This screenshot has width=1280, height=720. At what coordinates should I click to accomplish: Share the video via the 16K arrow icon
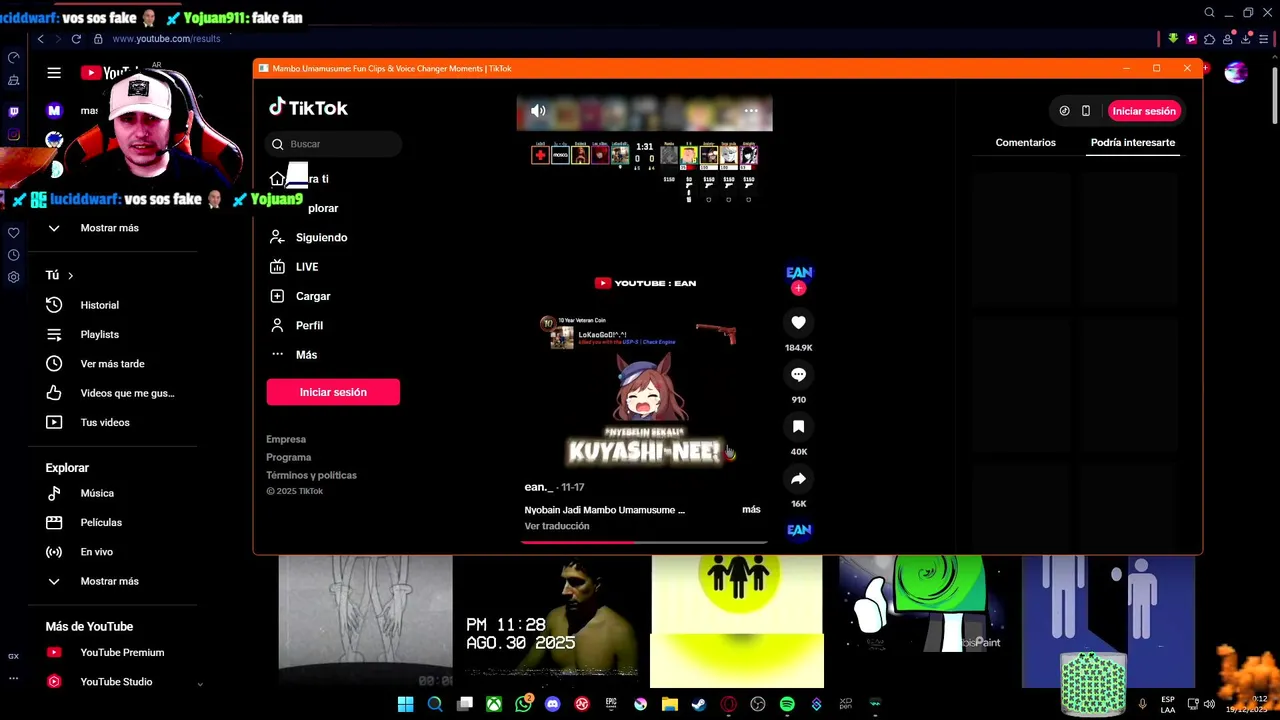tap(798, 478)
